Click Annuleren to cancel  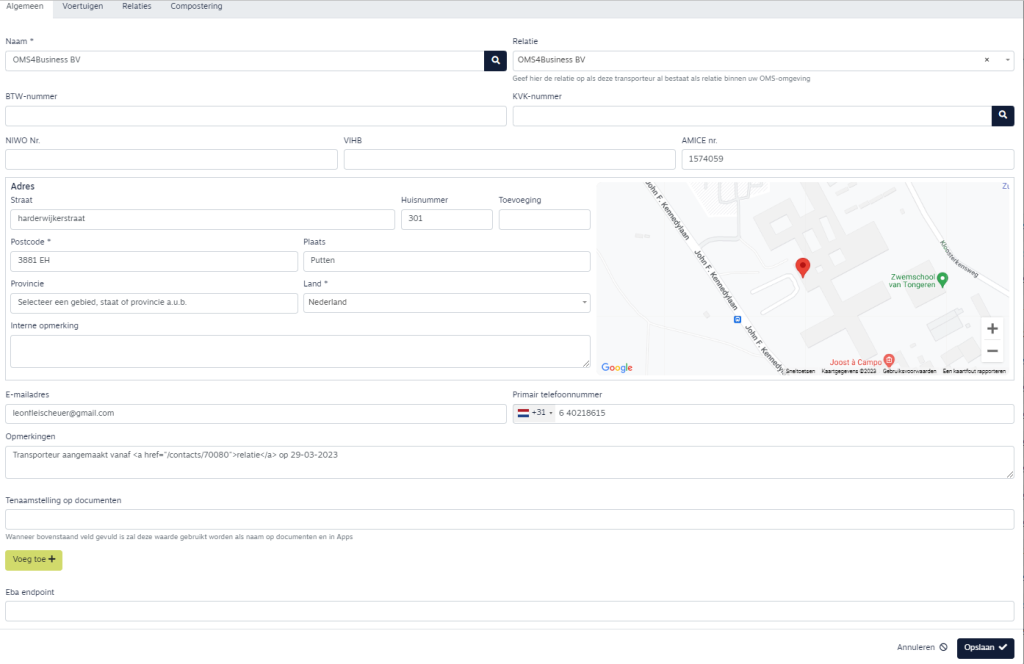[921, 648]
